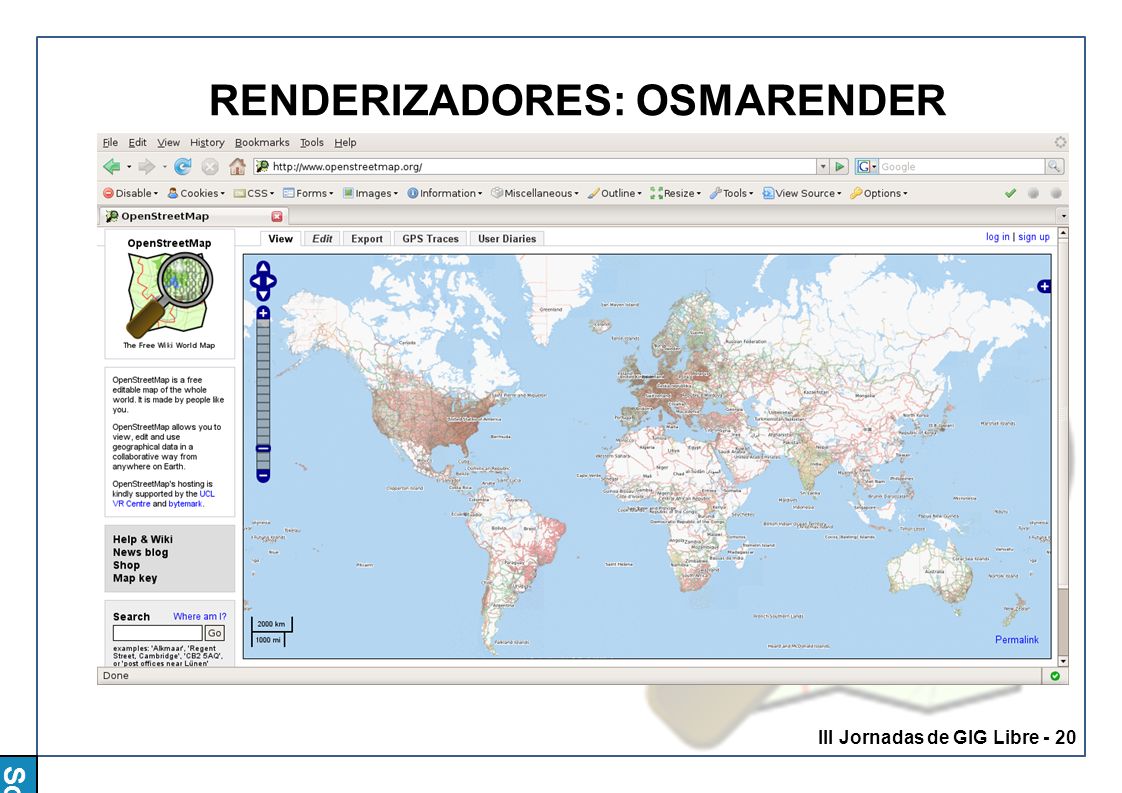Open the File menu
Screen dimensions: 1122x793
pos(110,142)
